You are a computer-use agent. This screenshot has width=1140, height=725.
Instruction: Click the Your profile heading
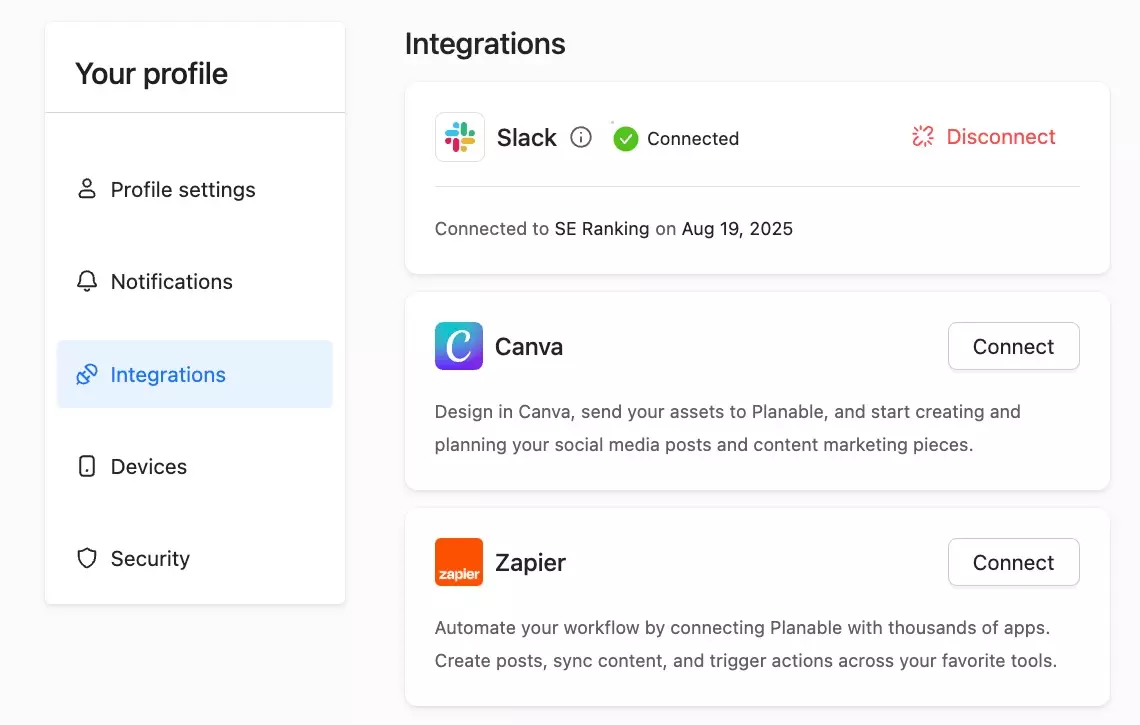click(x=151, y=73)
